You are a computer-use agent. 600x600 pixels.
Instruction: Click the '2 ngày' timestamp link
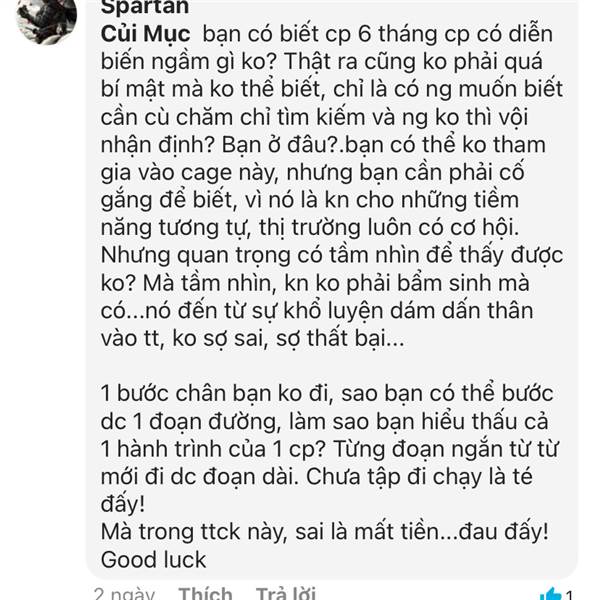click(x=124, y=593)
